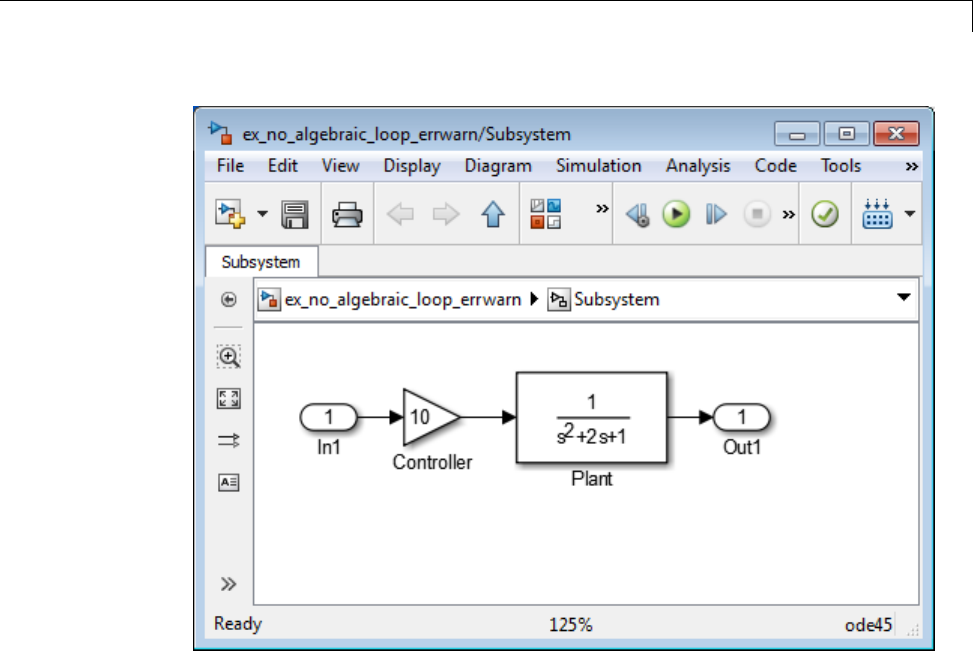This screenshot has height=651, width=973.
Task: Open the Edit menu
Action: point(282,166)
